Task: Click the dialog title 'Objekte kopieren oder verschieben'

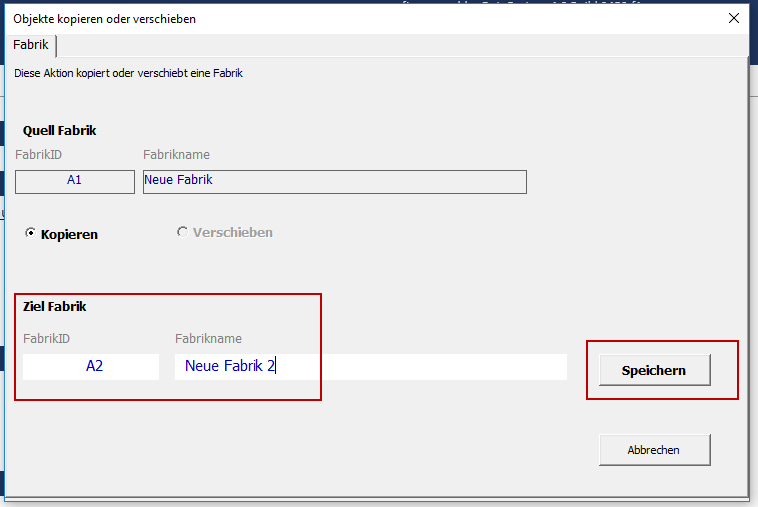Action: click(x=105, y=19)
